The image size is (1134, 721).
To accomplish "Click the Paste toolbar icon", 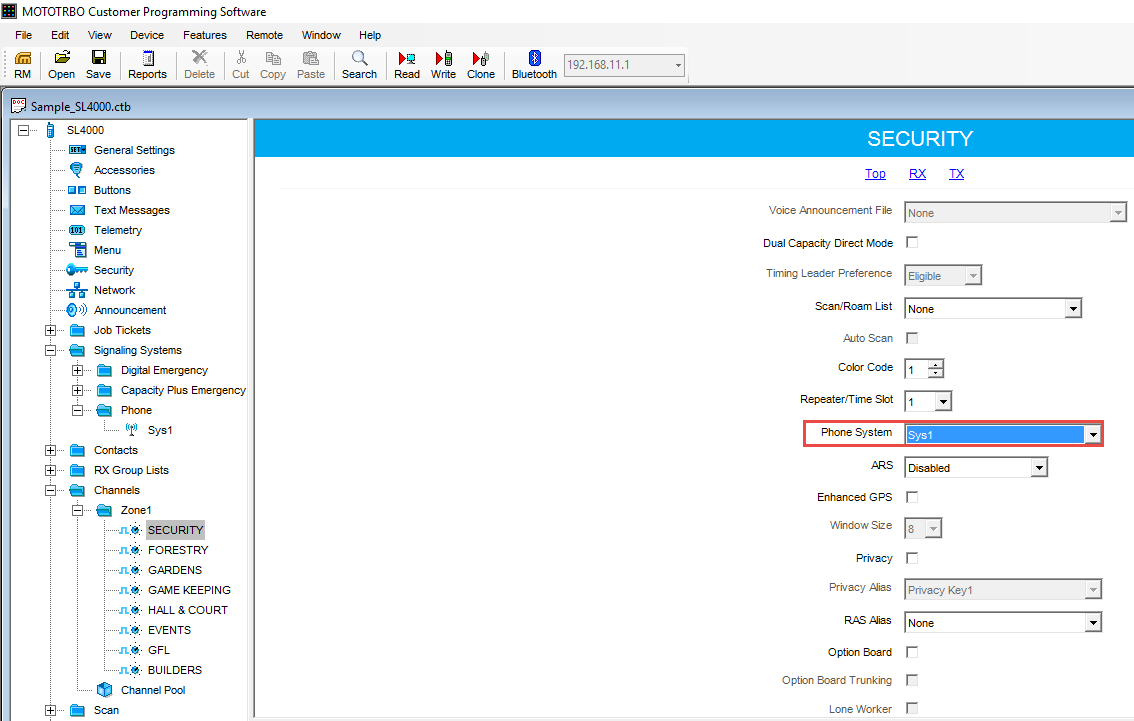I will pos(311,64).
